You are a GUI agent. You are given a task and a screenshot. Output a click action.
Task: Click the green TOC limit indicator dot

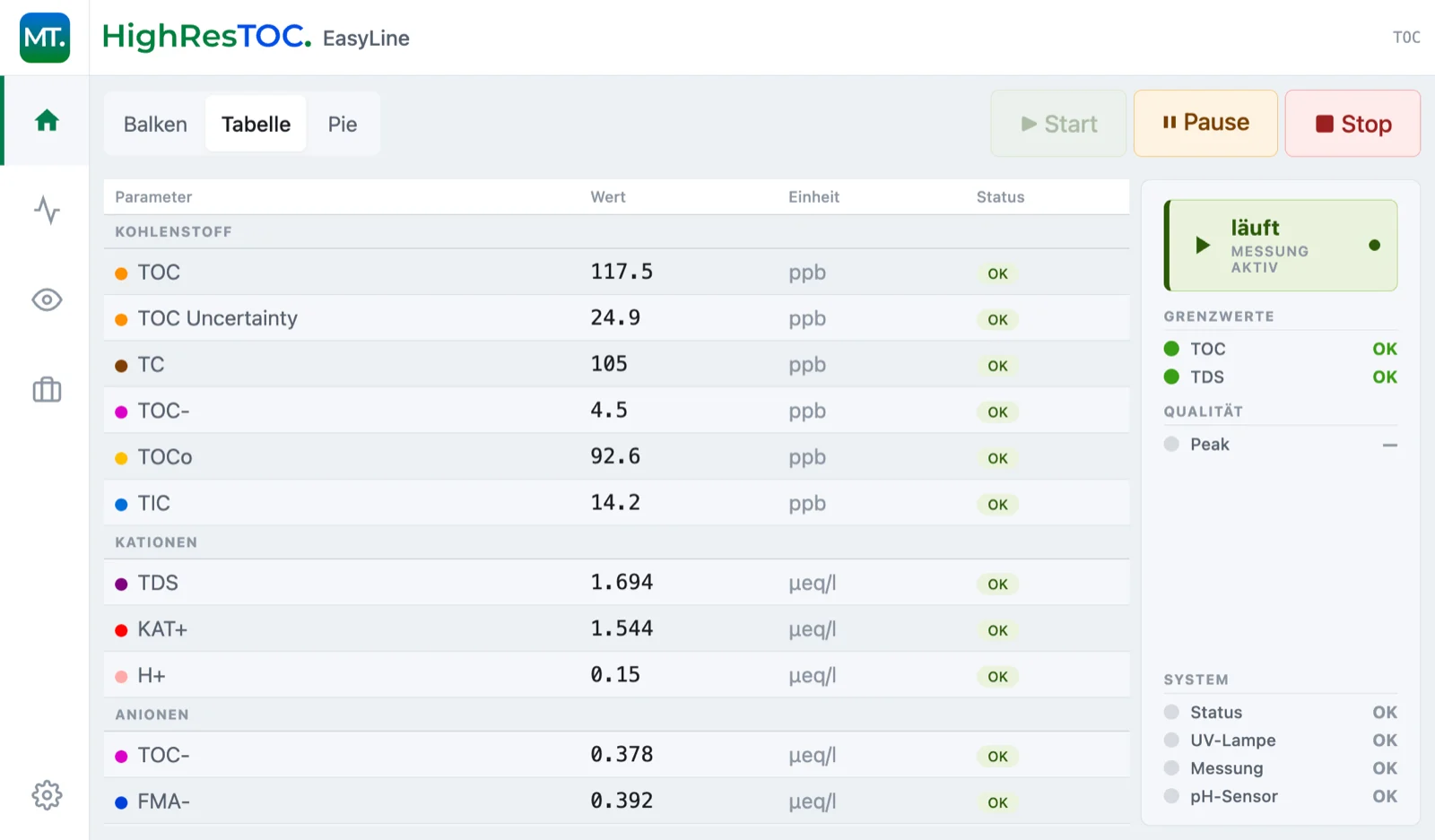1171,349
